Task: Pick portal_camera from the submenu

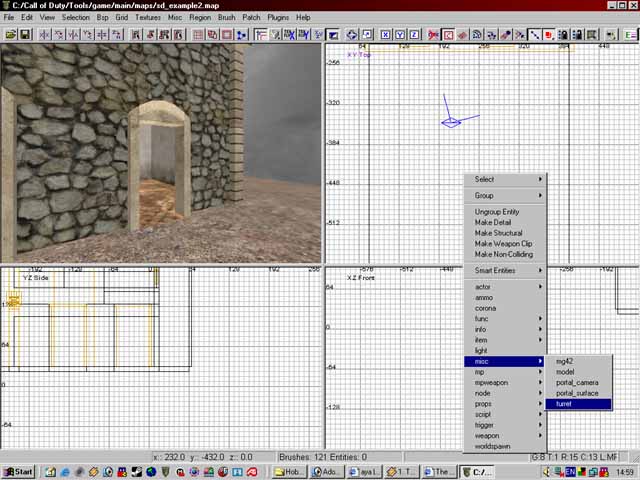Action: click(577, 382)
